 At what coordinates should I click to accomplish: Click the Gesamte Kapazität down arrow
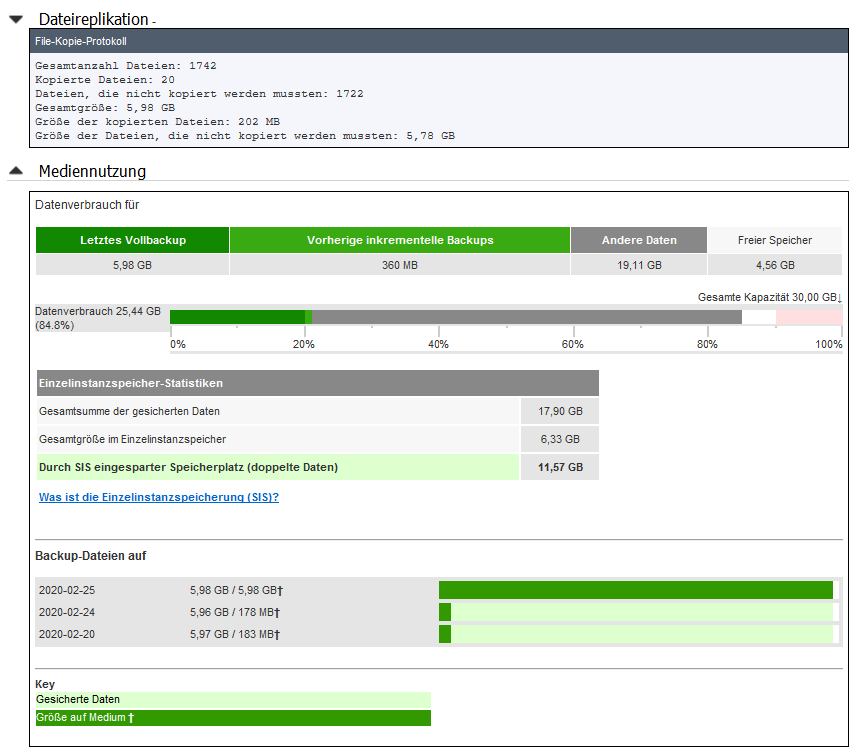coord(839,298)
